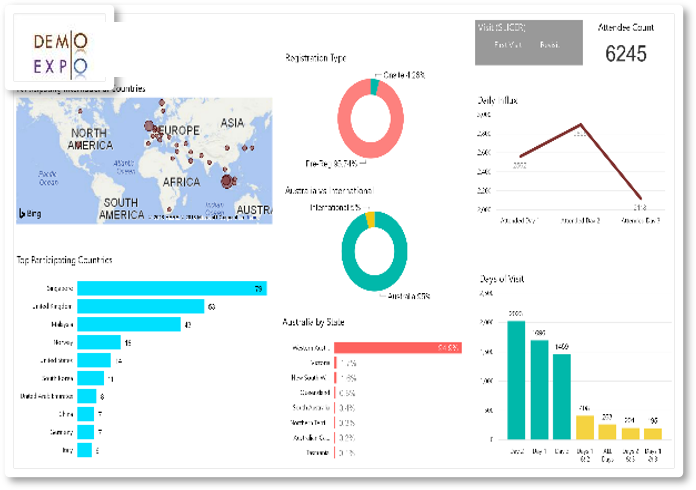Click the Norway bar in countries chart
Viewport: 696px width, 490px height.
tap(98, 342)
